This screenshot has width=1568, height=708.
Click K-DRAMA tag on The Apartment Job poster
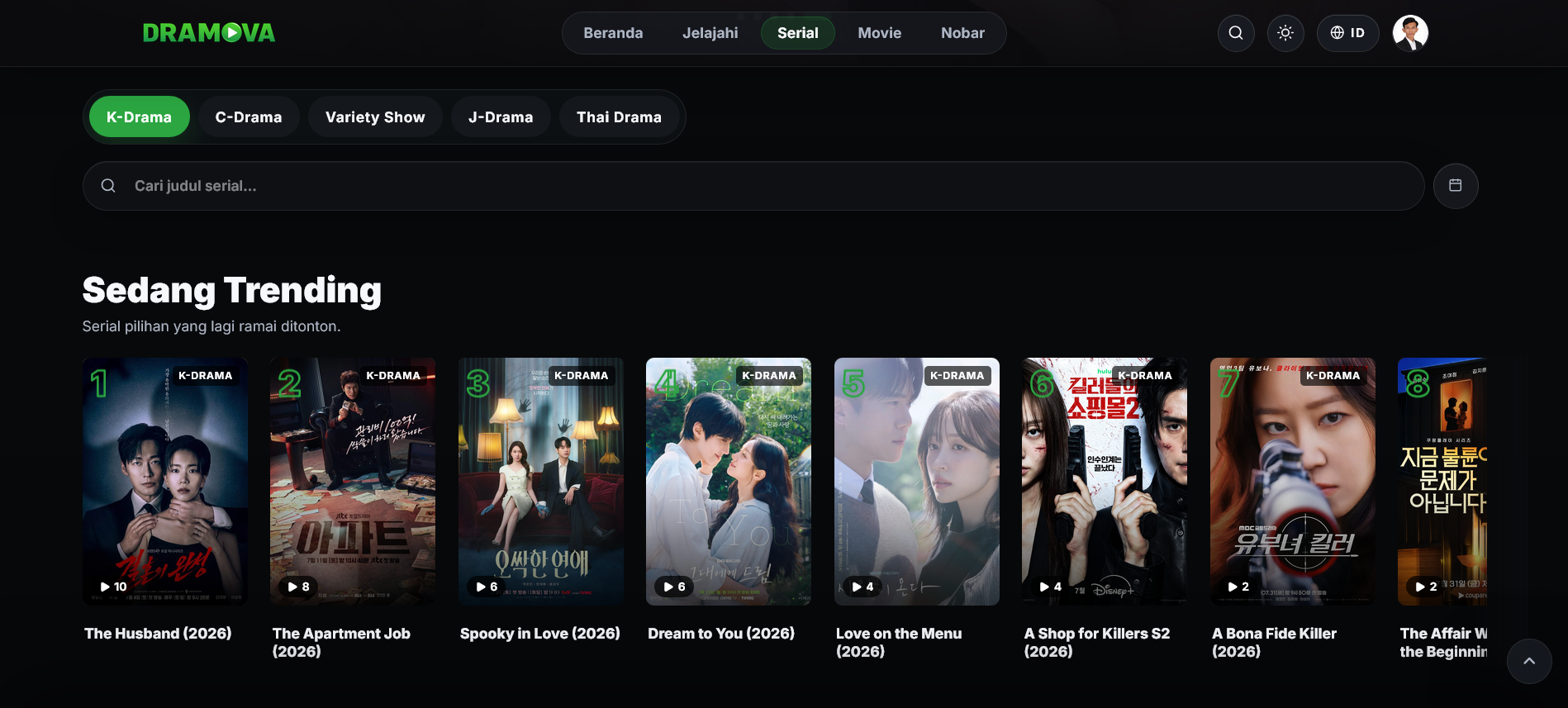pyautogui.click(x=393, y=376)
